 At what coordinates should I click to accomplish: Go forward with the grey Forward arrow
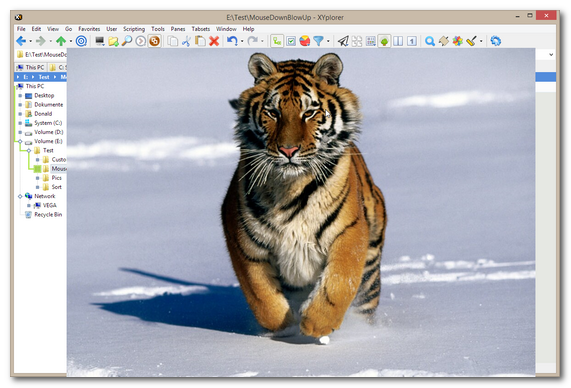41,41
